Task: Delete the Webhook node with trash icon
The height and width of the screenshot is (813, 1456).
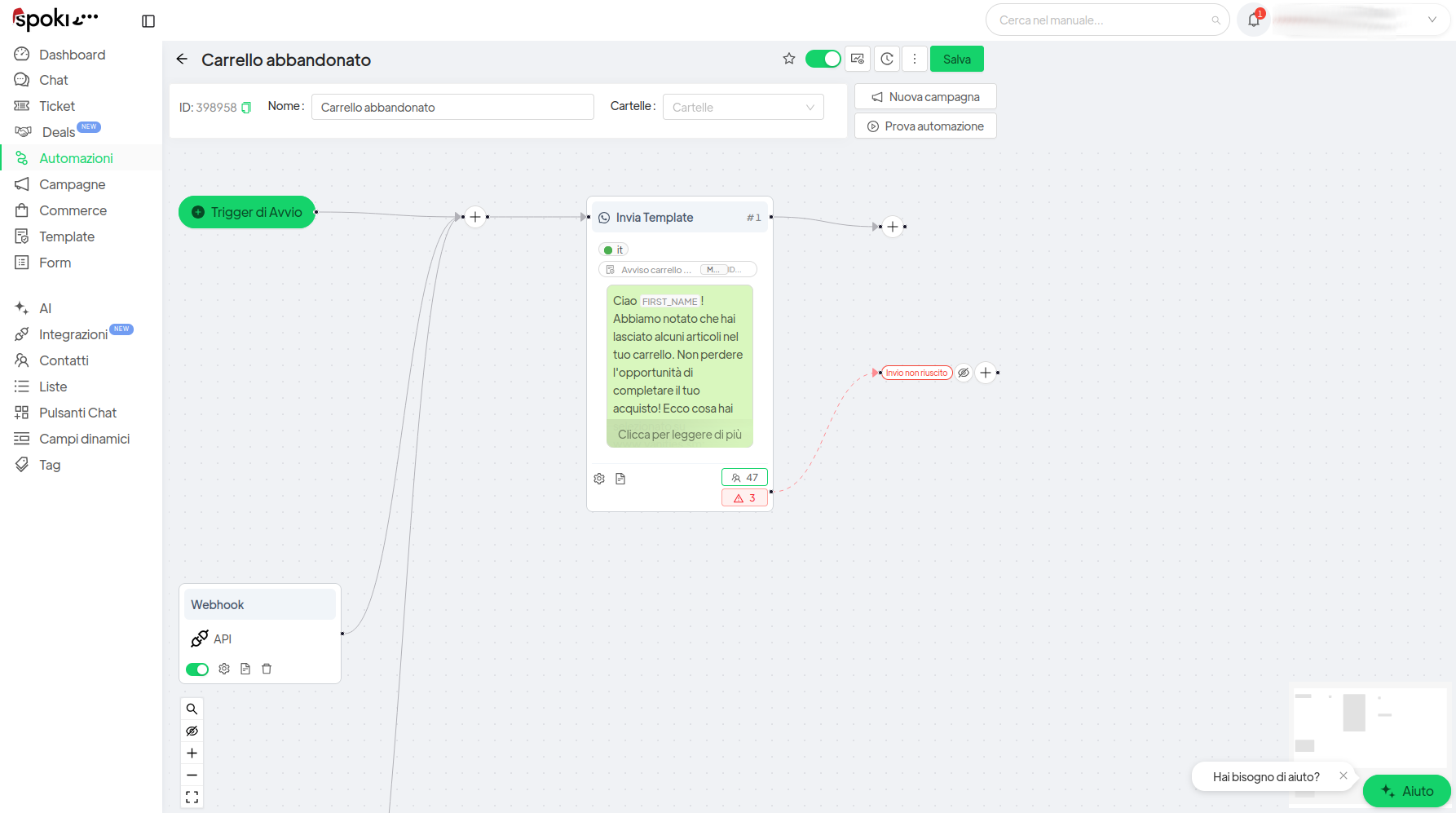Action: pyautogui.click(x=267, y=669)
